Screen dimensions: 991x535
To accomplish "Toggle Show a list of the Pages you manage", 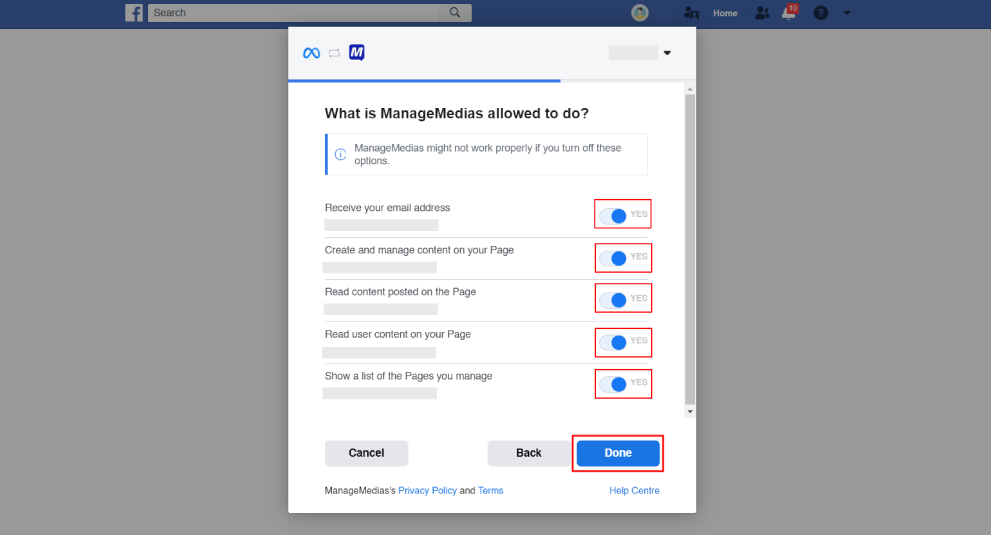I will [613, 384].
